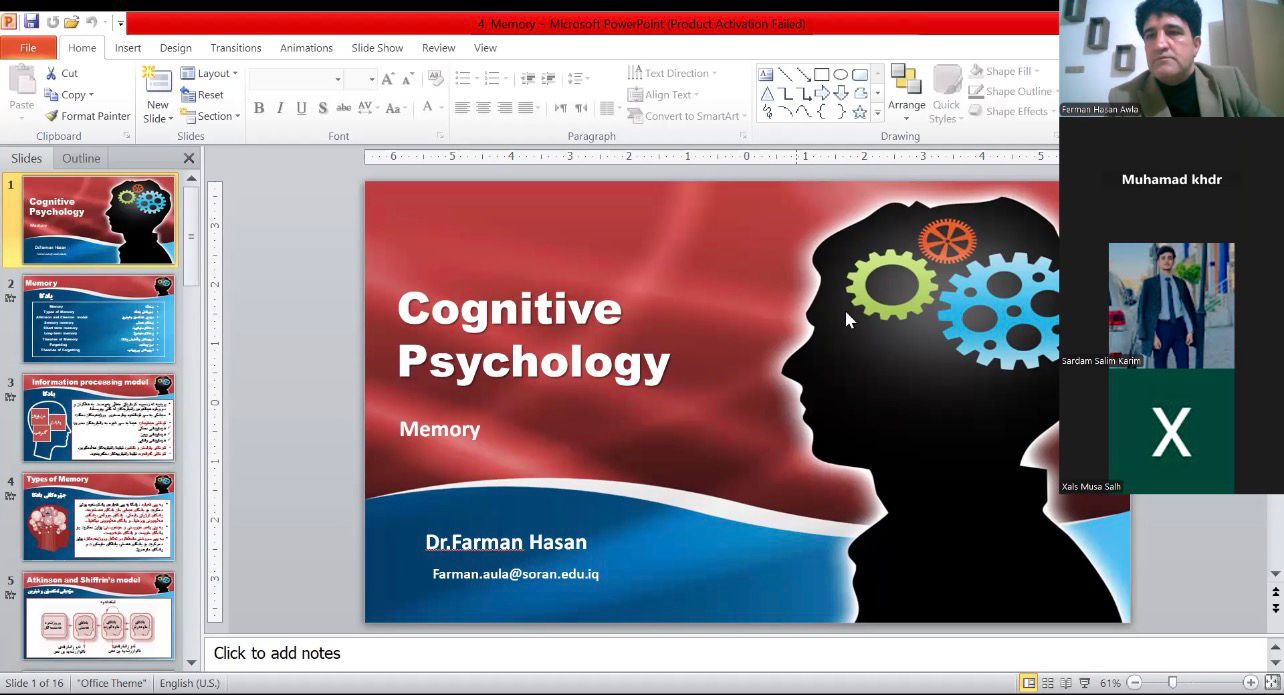Select the Format Painter tool

point(87,116)
